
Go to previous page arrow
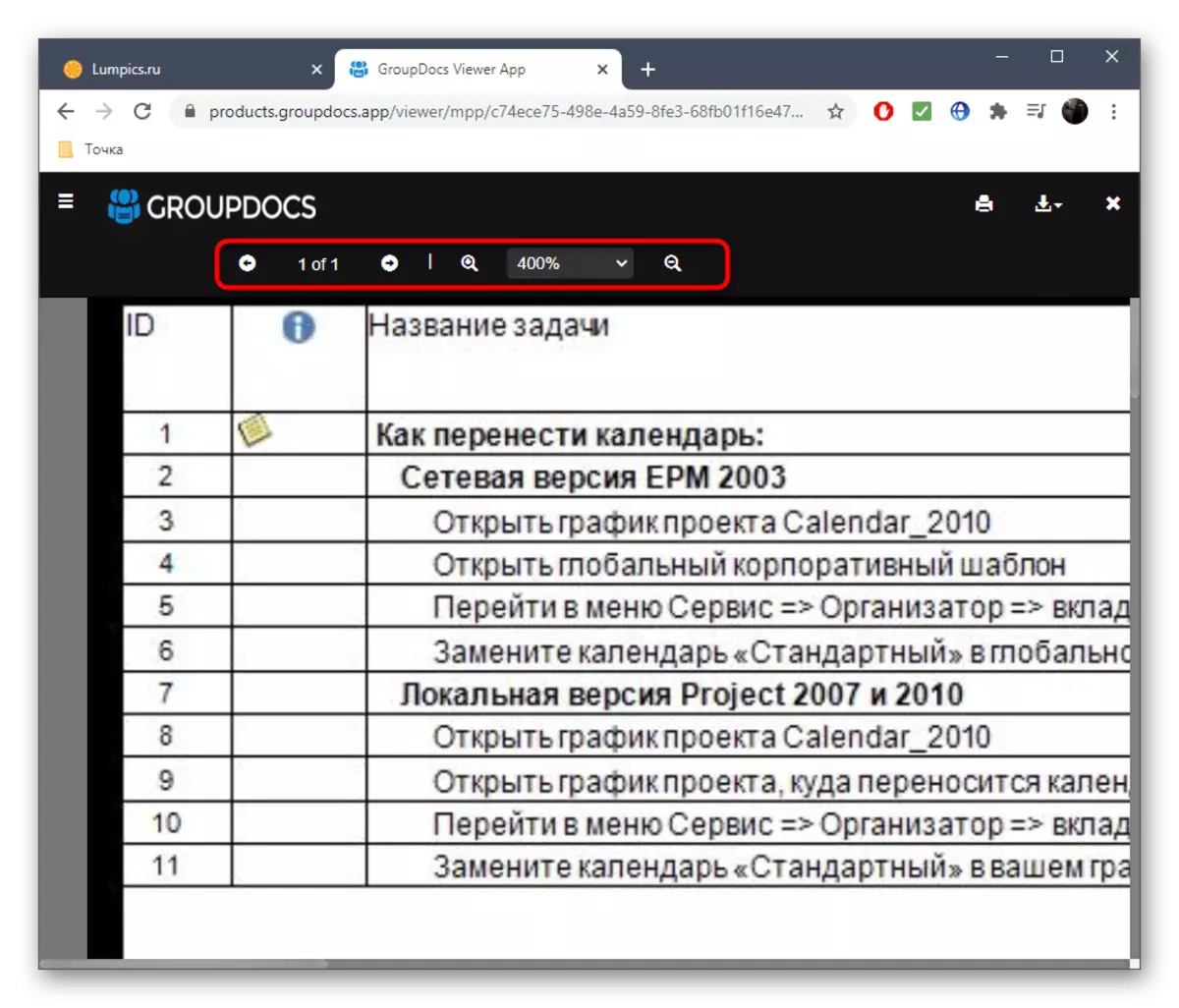248,263
